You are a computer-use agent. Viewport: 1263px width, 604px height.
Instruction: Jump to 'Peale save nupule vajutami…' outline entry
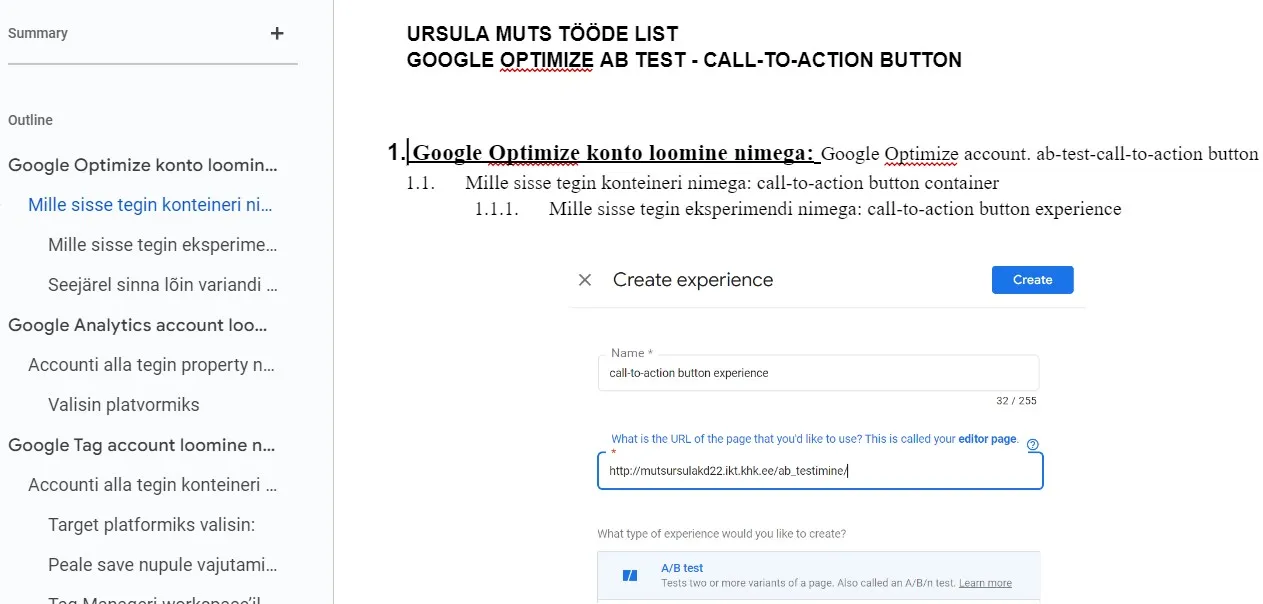pyautogui.click(x=163, y=565)
